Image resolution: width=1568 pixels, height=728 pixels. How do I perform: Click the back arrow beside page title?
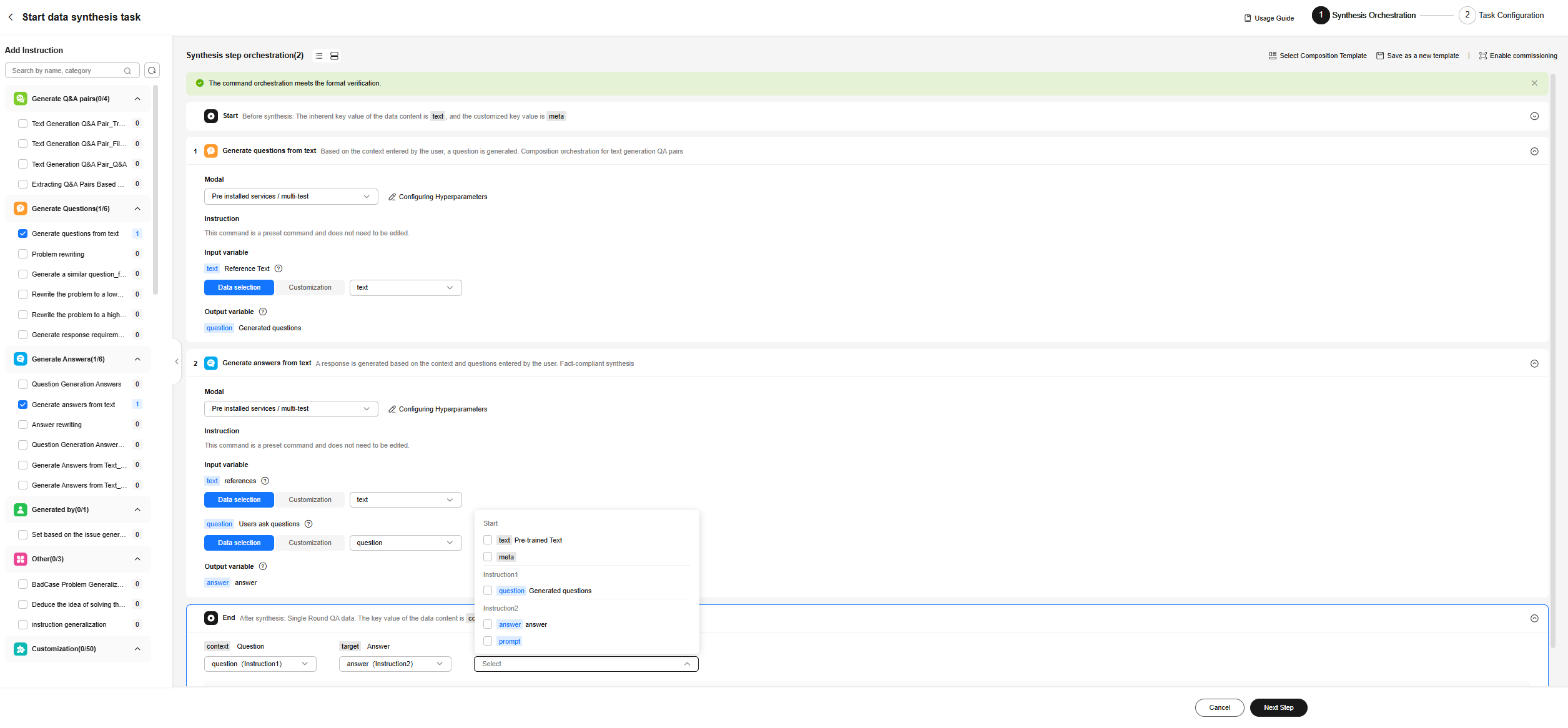coord(11,17)
